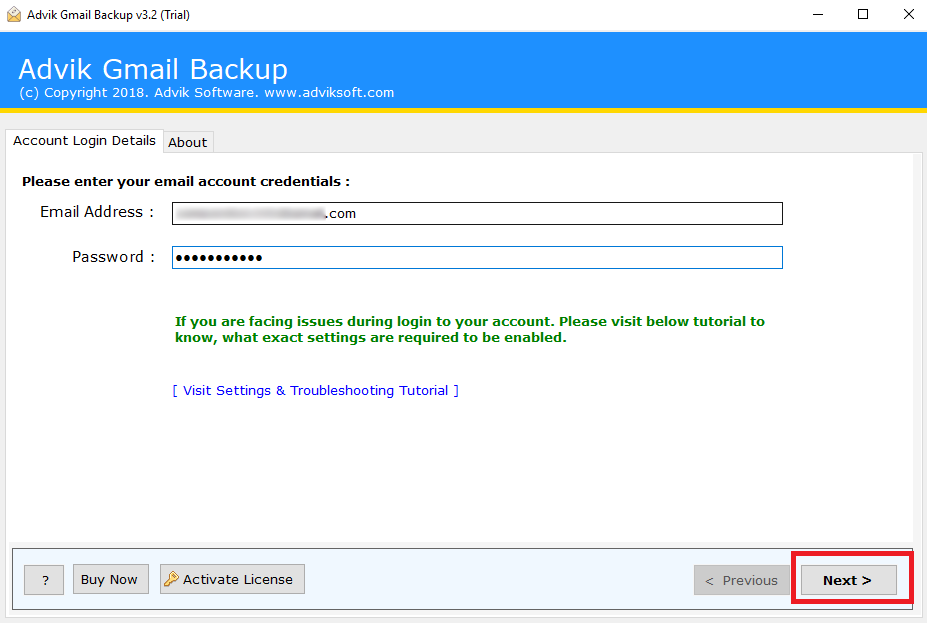The height and width of the screenshot is (623, 927).
Task: Open help with the question mark button
Action: click(44, 580)
